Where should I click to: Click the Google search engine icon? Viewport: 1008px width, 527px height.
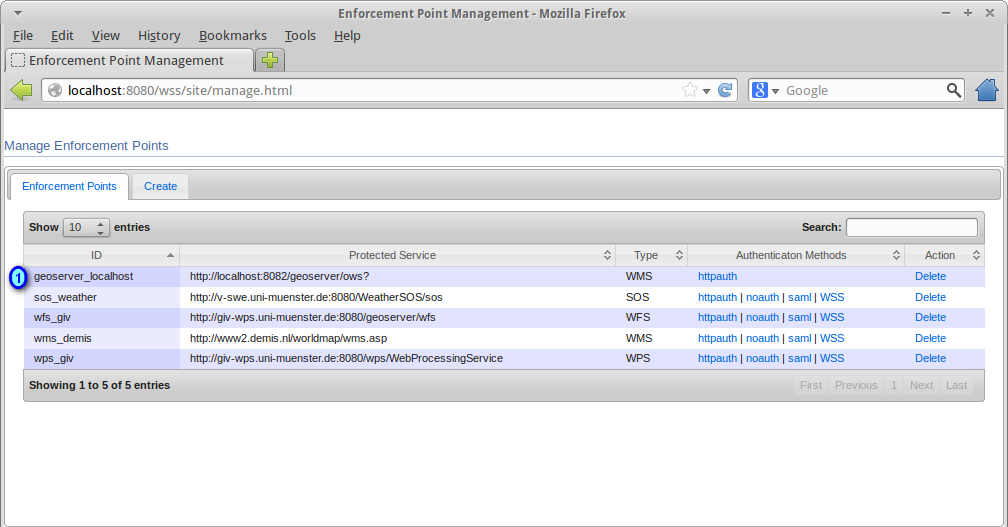tap(760, 90)
